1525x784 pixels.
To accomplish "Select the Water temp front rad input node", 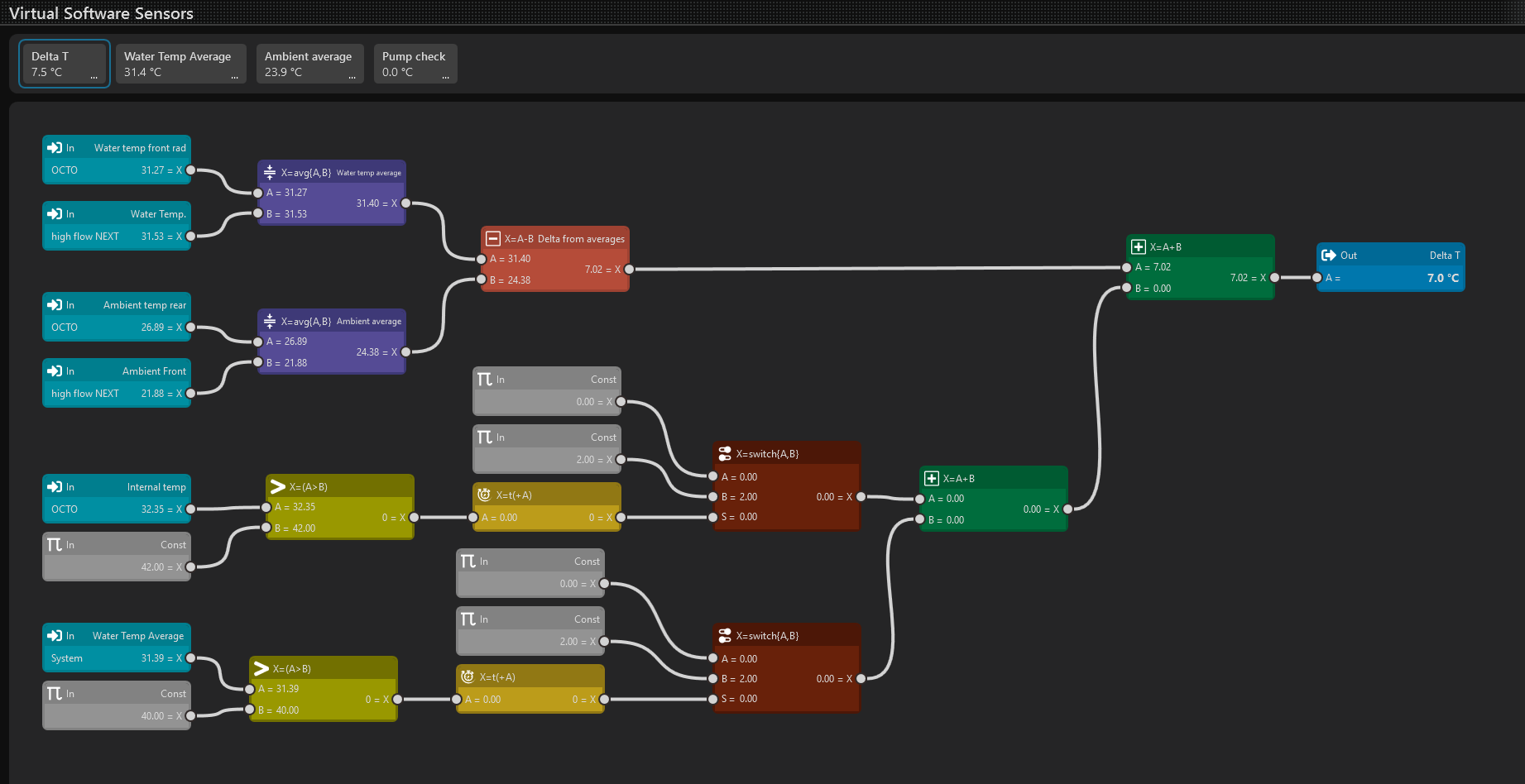I will coord(117,159).
